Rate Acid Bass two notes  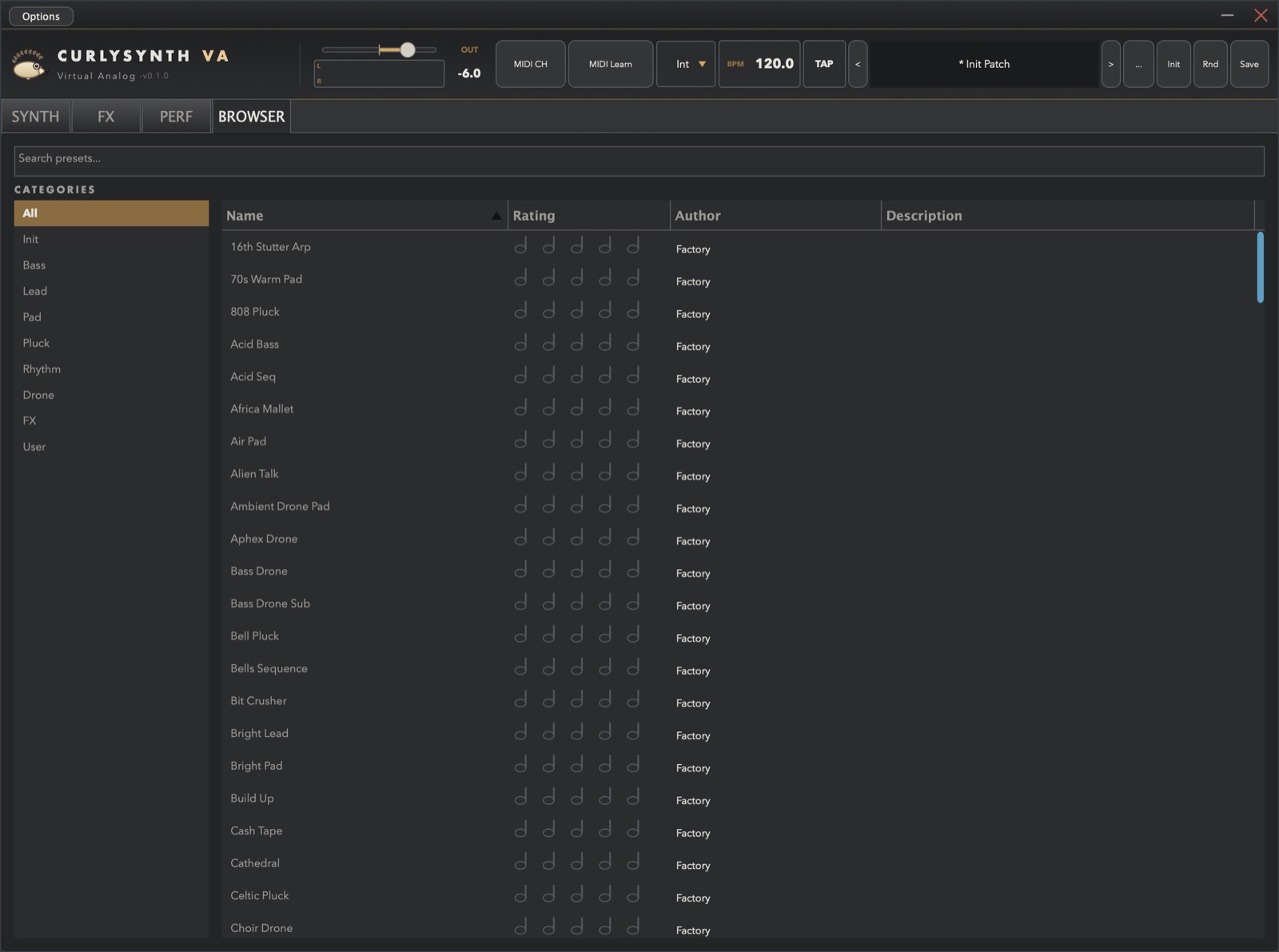[548, 344]
